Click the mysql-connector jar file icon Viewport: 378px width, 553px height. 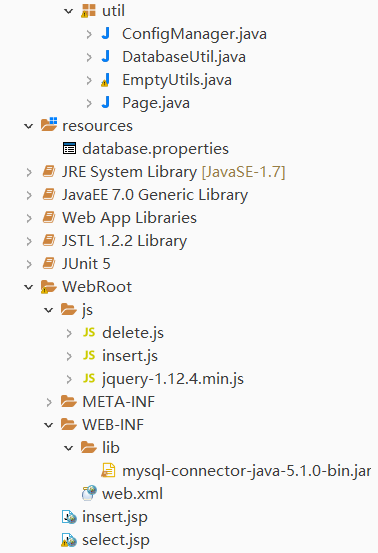click(x=108, y=470)
